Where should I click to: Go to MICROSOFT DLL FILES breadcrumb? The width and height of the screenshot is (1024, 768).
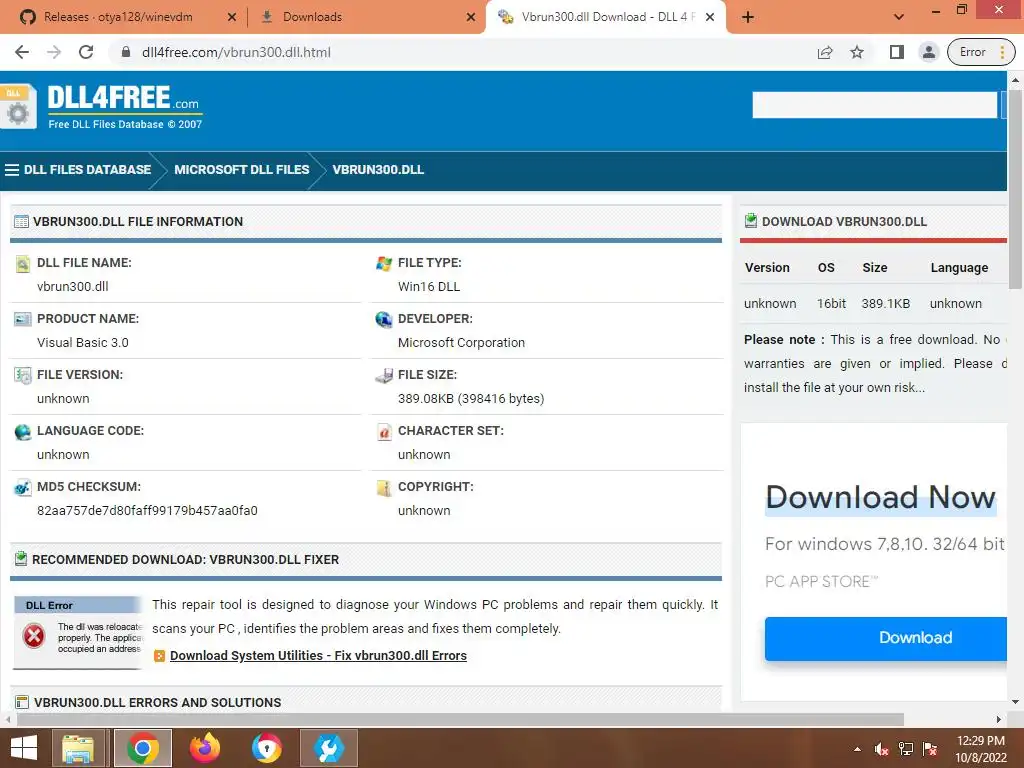[242, 170]
